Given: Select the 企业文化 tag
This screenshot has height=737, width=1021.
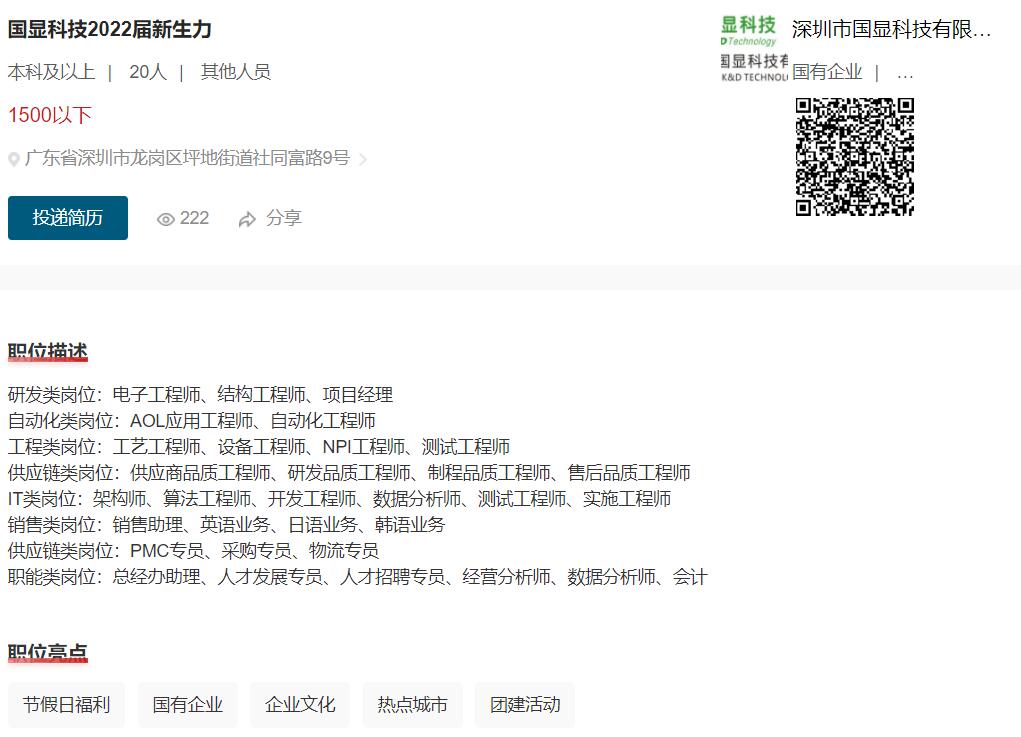Looking at the screenshot, I should pyautogui.click(x=300, y=704).
